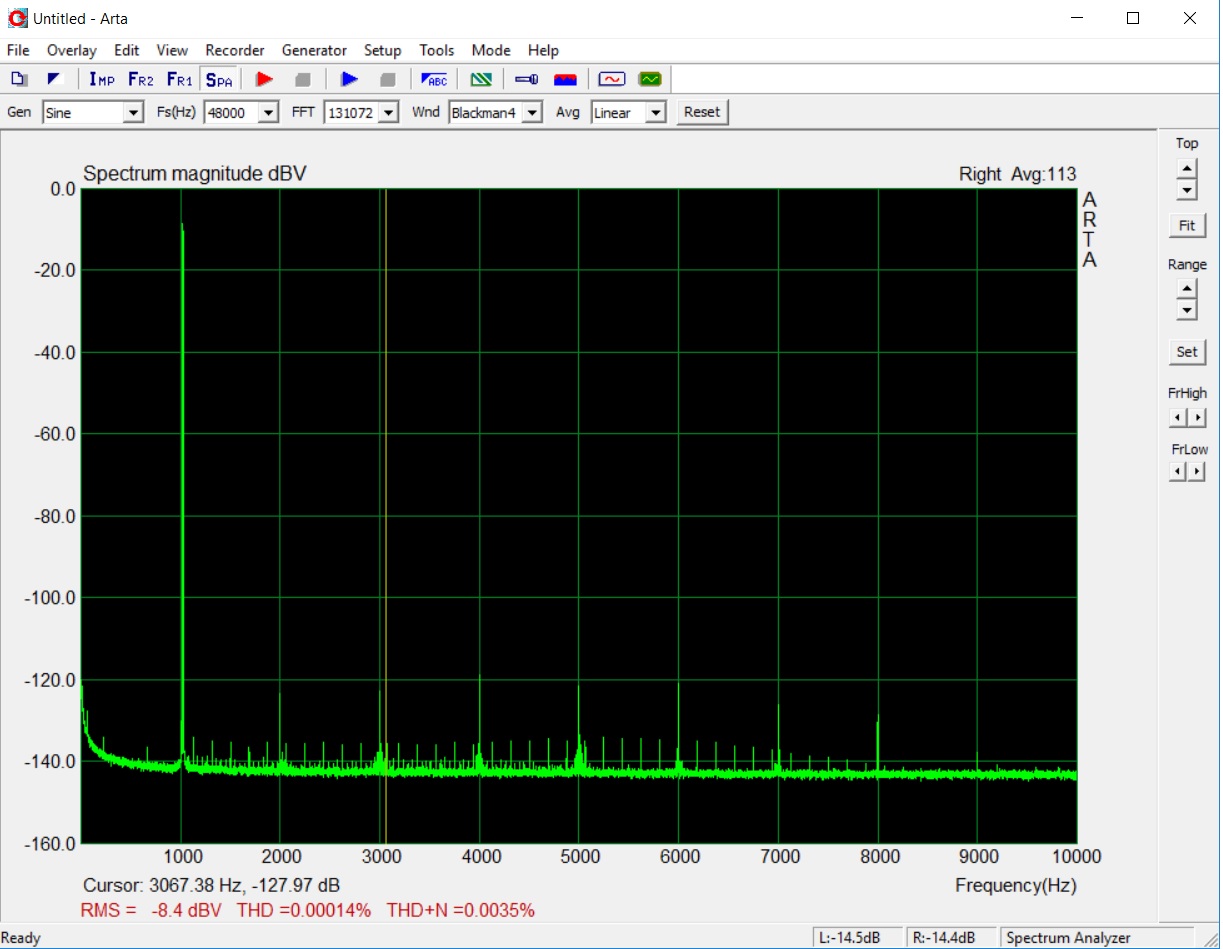Image resolution: width=1223 pixels, height=949 pixels.
Task: Click the red and blue level icon
Action: [566, 79]
